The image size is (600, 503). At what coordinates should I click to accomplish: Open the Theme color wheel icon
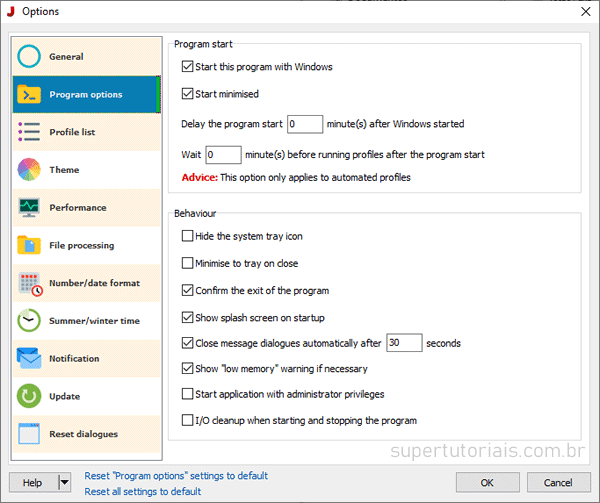pyautogui.click(x=29, y=170)
